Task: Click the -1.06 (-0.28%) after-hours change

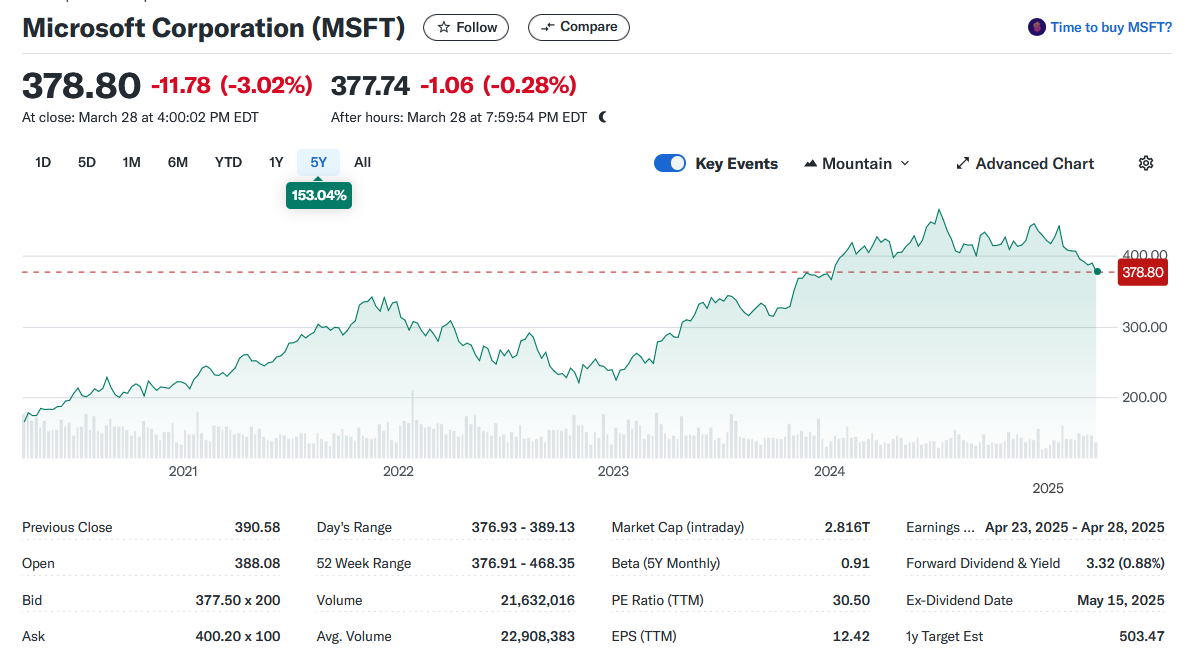Action: pyautogui.click(x=498, y=85)
